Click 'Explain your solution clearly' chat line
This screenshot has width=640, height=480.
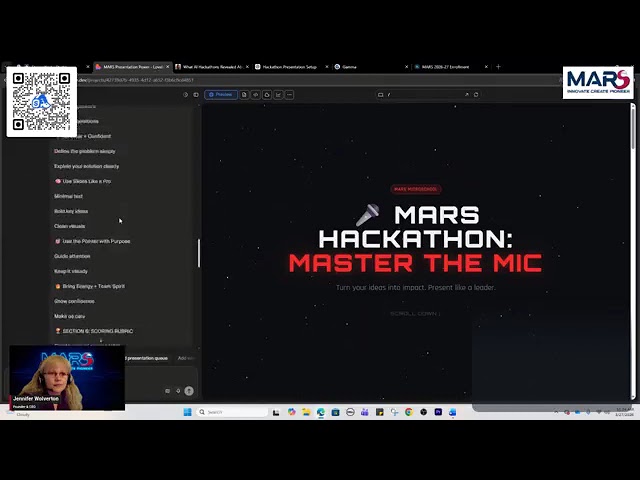[87, 167]
